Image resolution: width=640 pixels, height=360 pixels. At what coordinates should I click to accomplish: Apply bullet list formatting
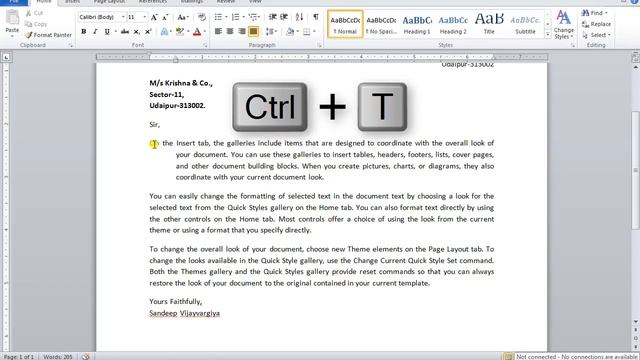218,17
